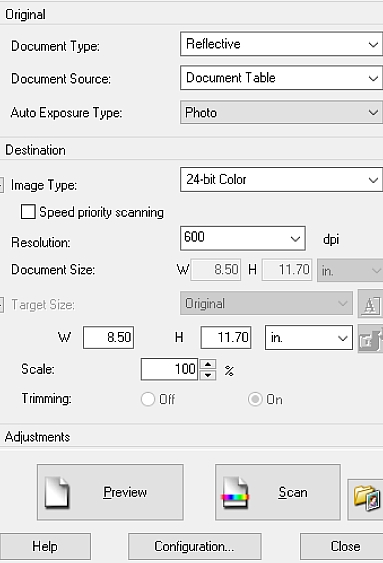Click the Configuration button
The image size is (383, 563).
195,546
